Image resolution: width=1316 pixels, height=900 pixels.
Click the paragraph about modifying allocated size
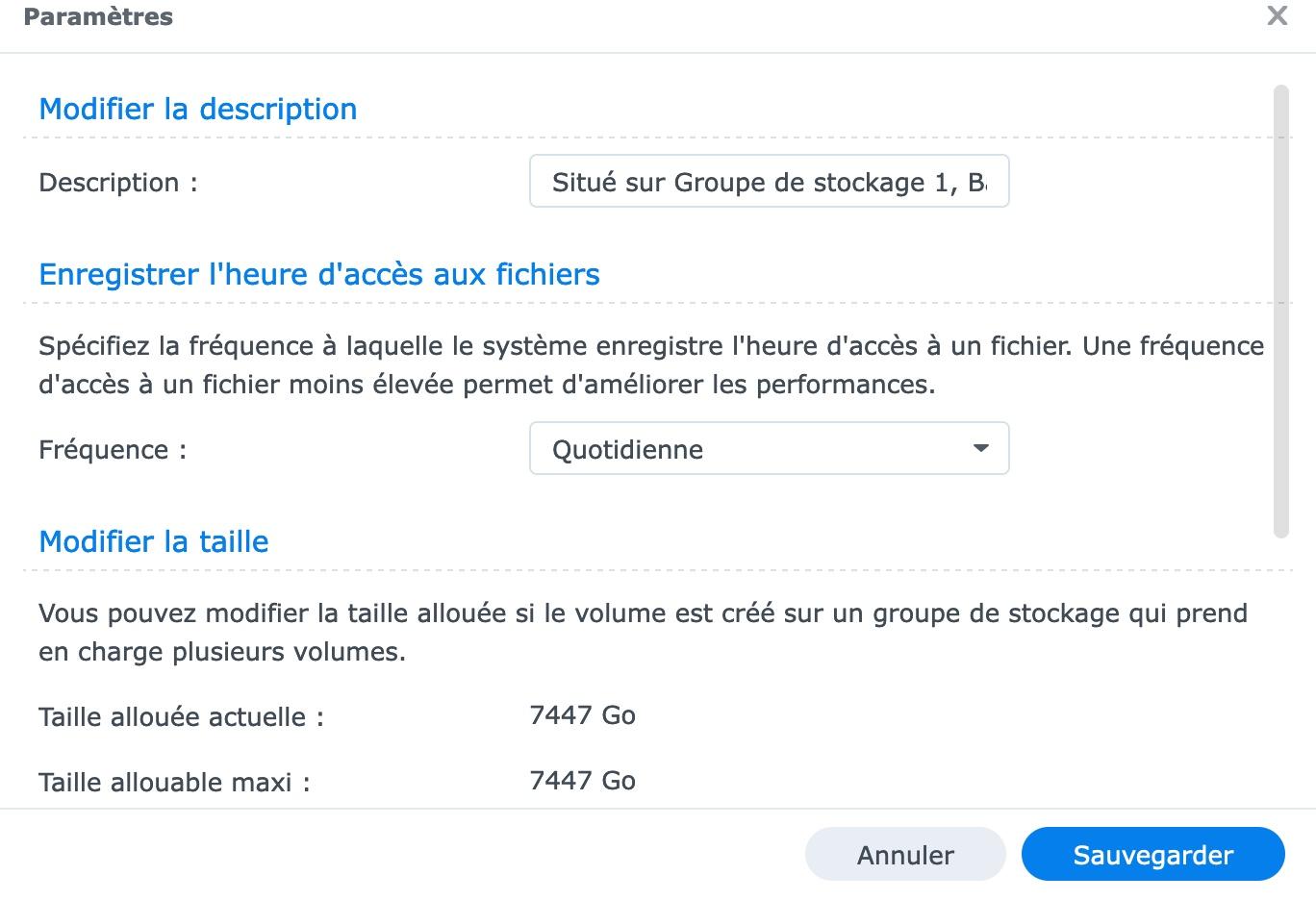coord(643,633)
